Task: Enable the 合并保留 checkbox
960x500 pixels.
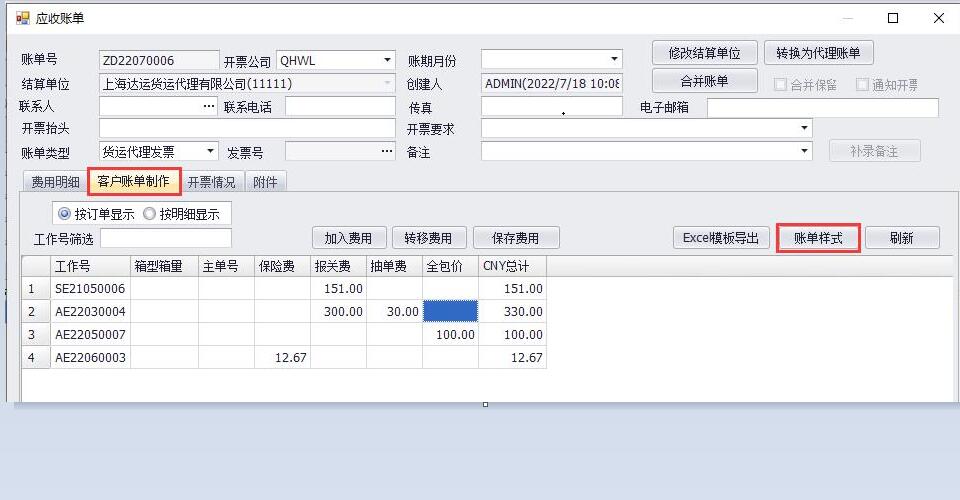Action: click(781, 85)
